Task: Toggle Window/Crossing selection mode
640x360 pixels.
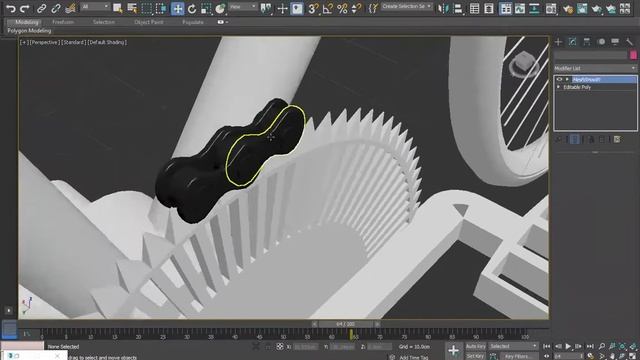Action: 161,8
